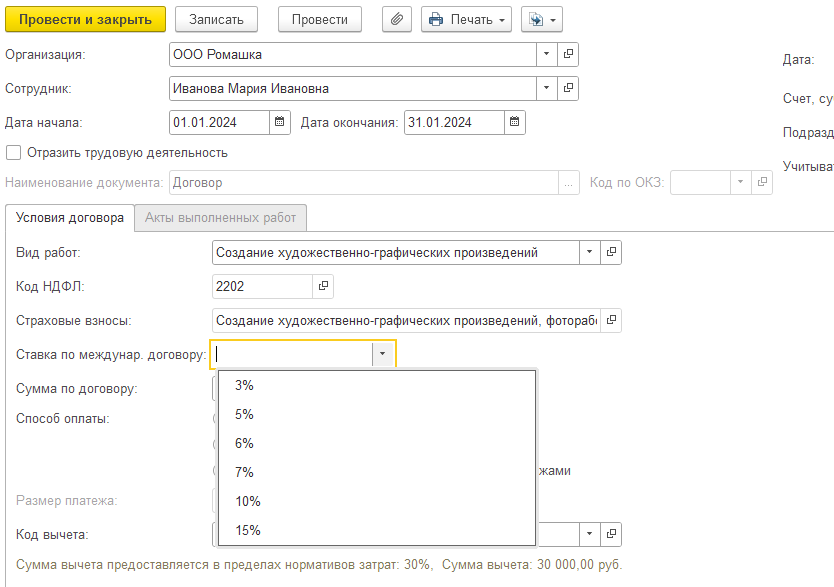Expand the Вид работ dropdown arrow
The width and height of the screenshot is (834, 587).
point(589,252)
